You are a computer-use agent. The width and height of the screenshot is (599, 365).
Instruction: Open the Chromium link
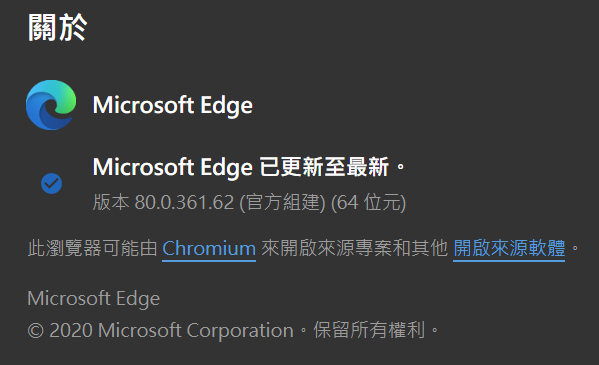pyautogui.click(x=209, y=249)
